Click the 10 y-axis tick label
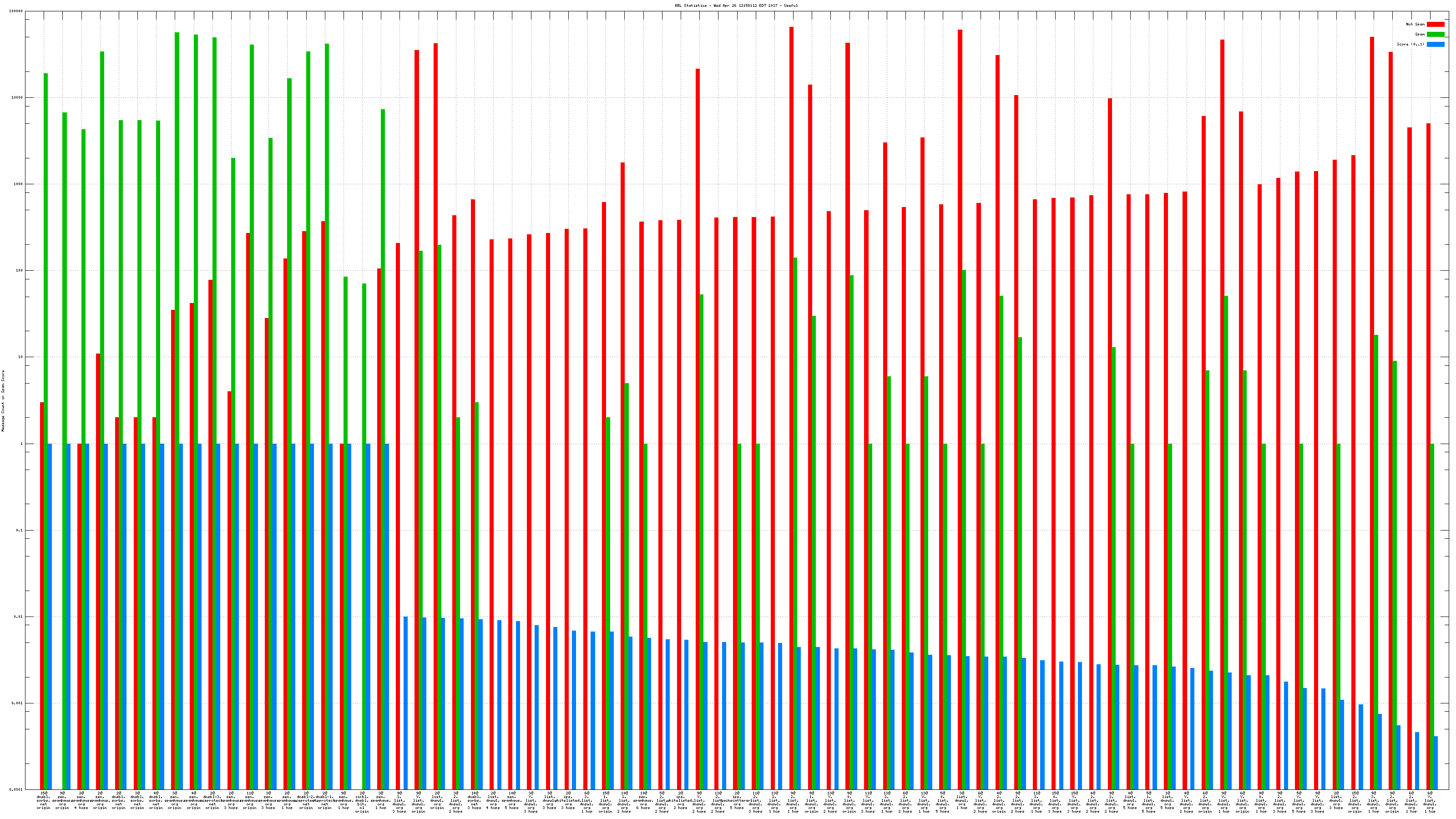This screenshot has width=1456, height=819. pyautogui.click(x=20, y=357)
